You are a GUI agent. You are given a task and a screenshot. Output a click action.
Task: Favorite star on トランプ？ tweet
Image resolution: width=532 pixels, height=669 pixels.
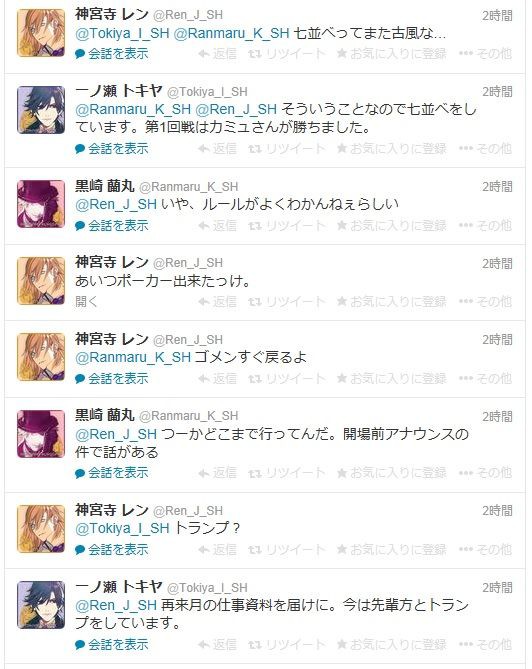tap(391, 550)
